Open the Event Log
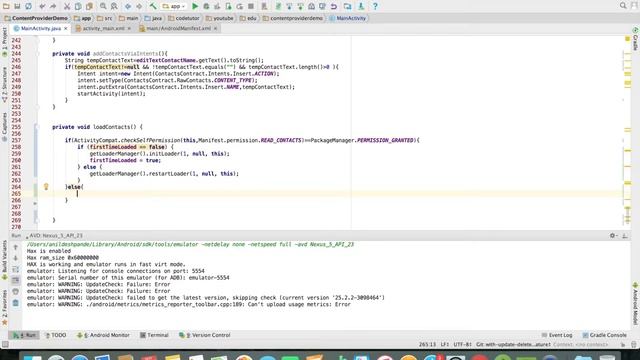 pyautogui.click(x=557, y=335)
